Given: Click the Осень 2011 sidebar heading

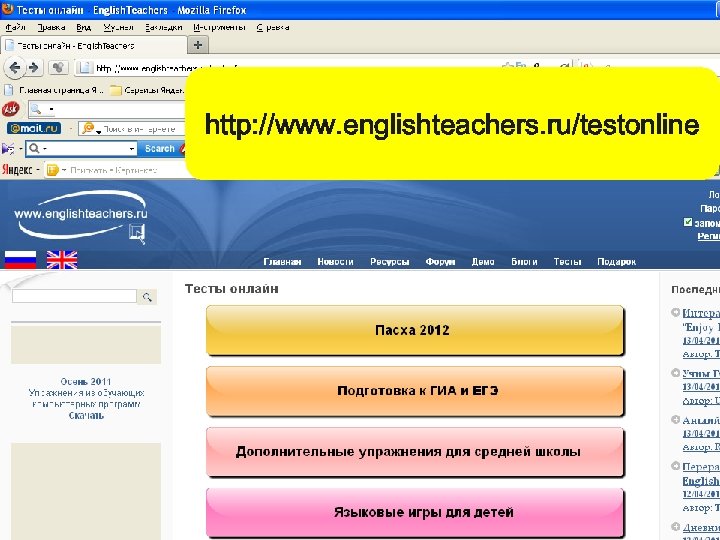Looking at the screenshot, I should click(x=86, y=382).
